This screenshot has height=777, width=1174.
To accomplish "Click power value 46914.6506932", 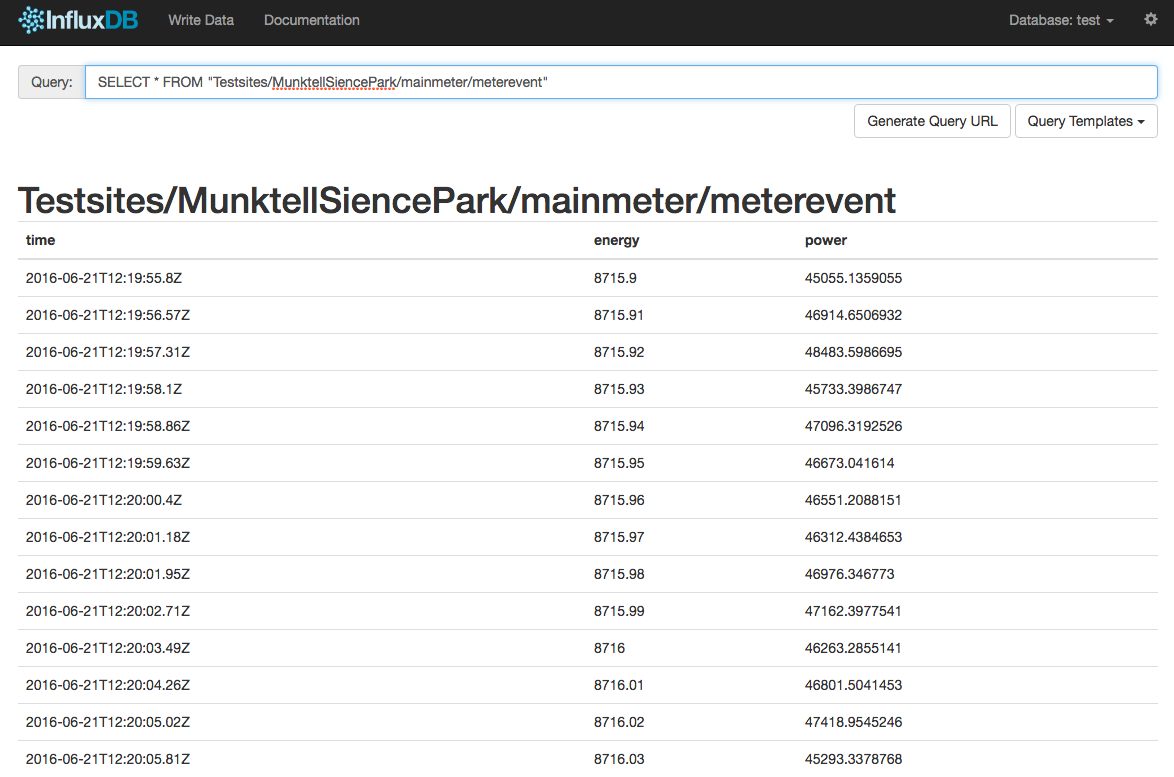I will point(854,315).
